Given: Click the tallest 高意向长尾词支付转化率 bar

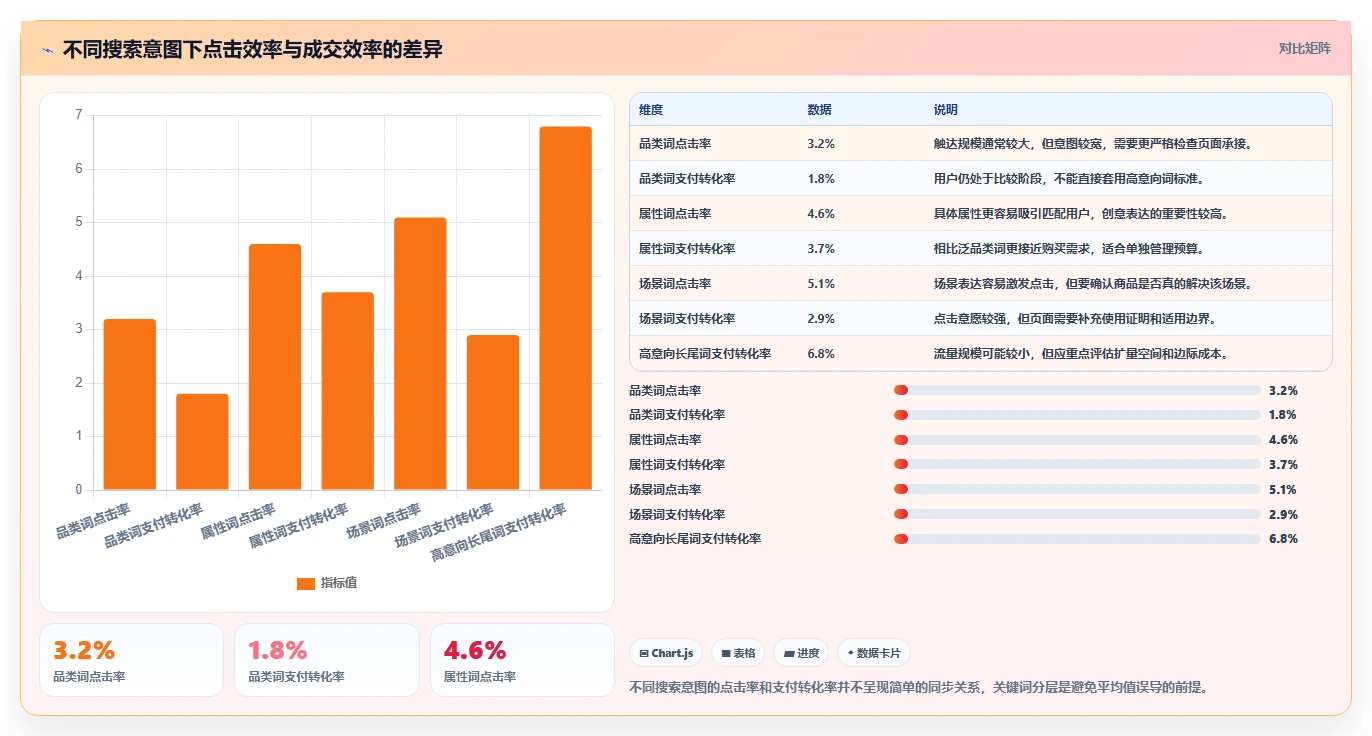Looking at the screenshot, I should (566, 308).
